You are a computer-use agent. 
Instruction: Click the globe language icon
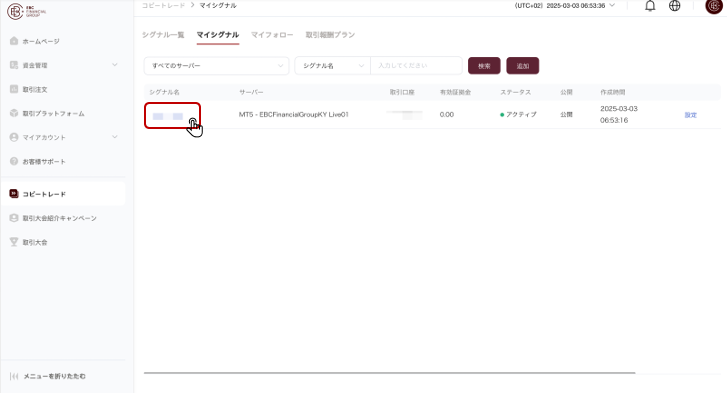(x=675, y=6)
